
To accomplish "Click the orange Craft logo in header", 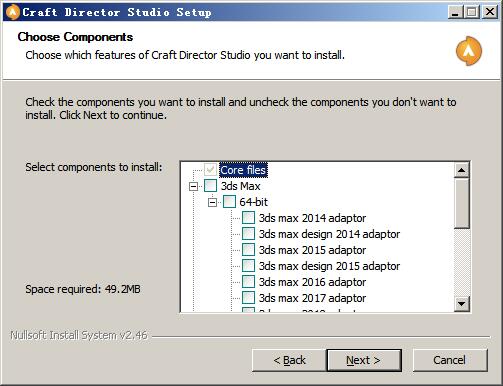I will coord(469,51).
